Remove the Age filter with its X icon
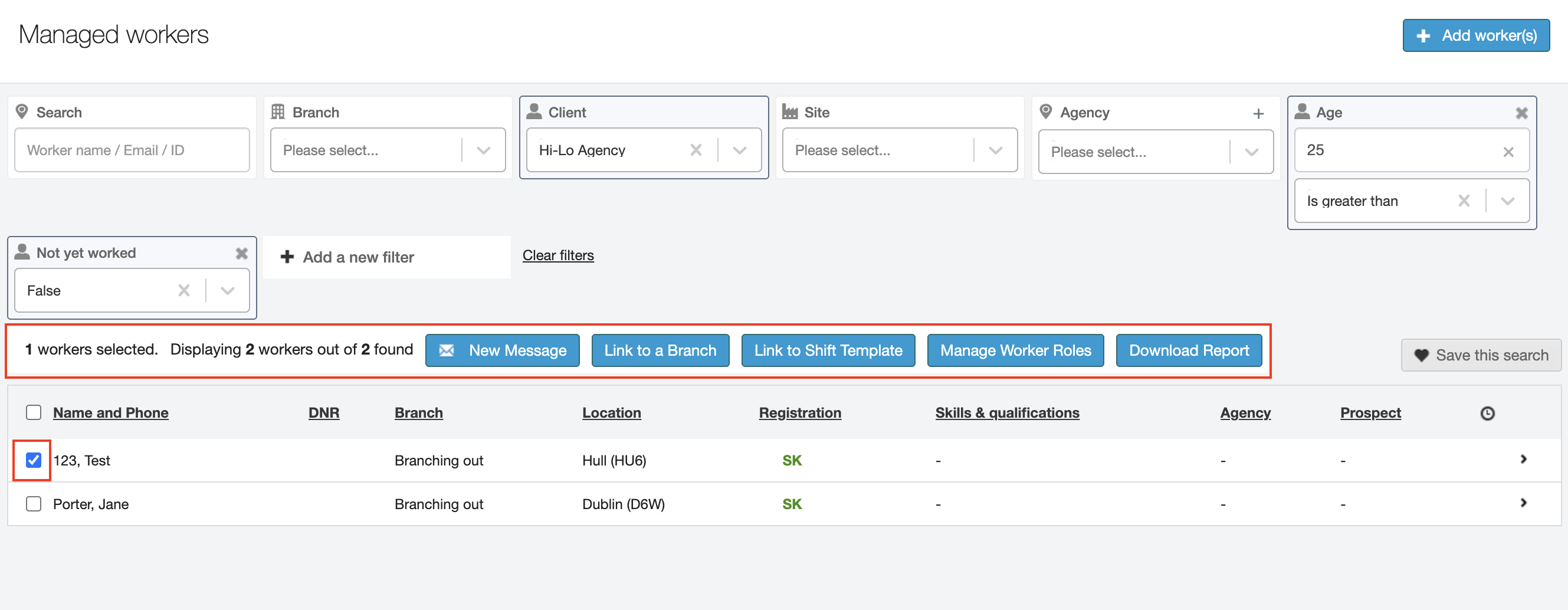 tap(1521, 113)
